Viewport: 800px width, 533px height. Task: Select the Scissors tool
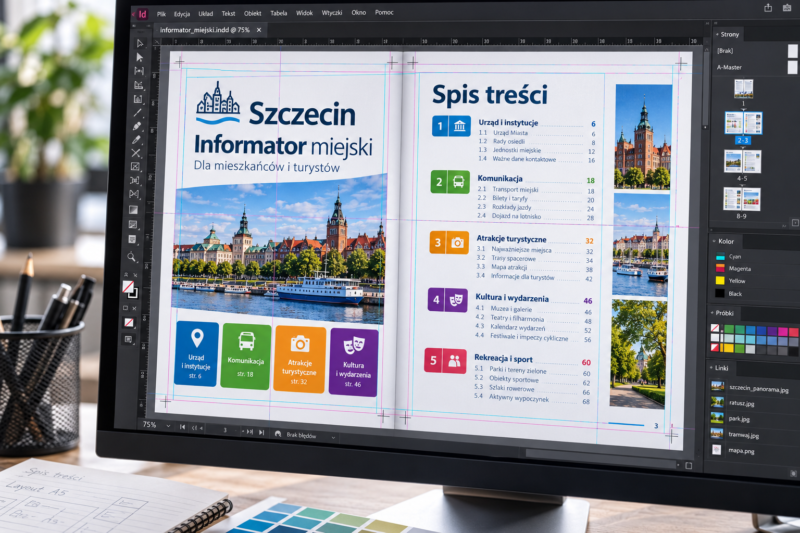(x=136, y=153)
